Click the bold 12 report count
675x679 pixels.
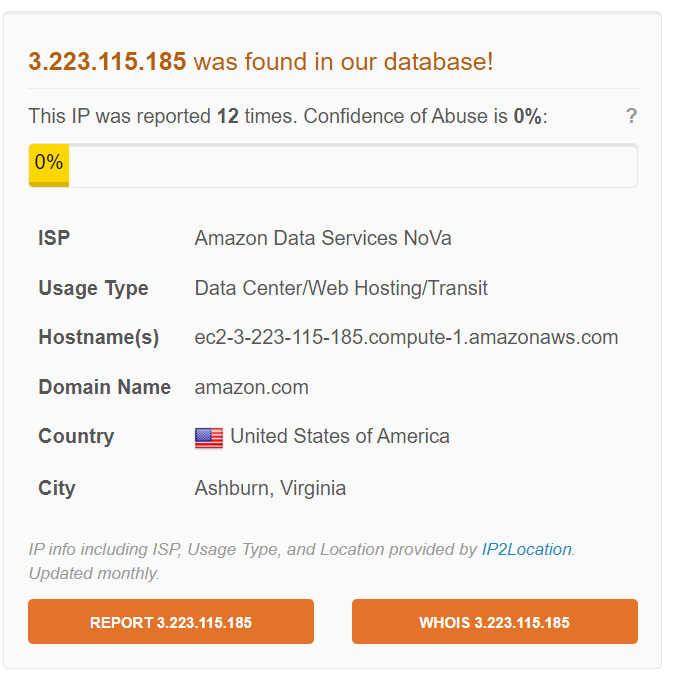[x=227, y=116]
